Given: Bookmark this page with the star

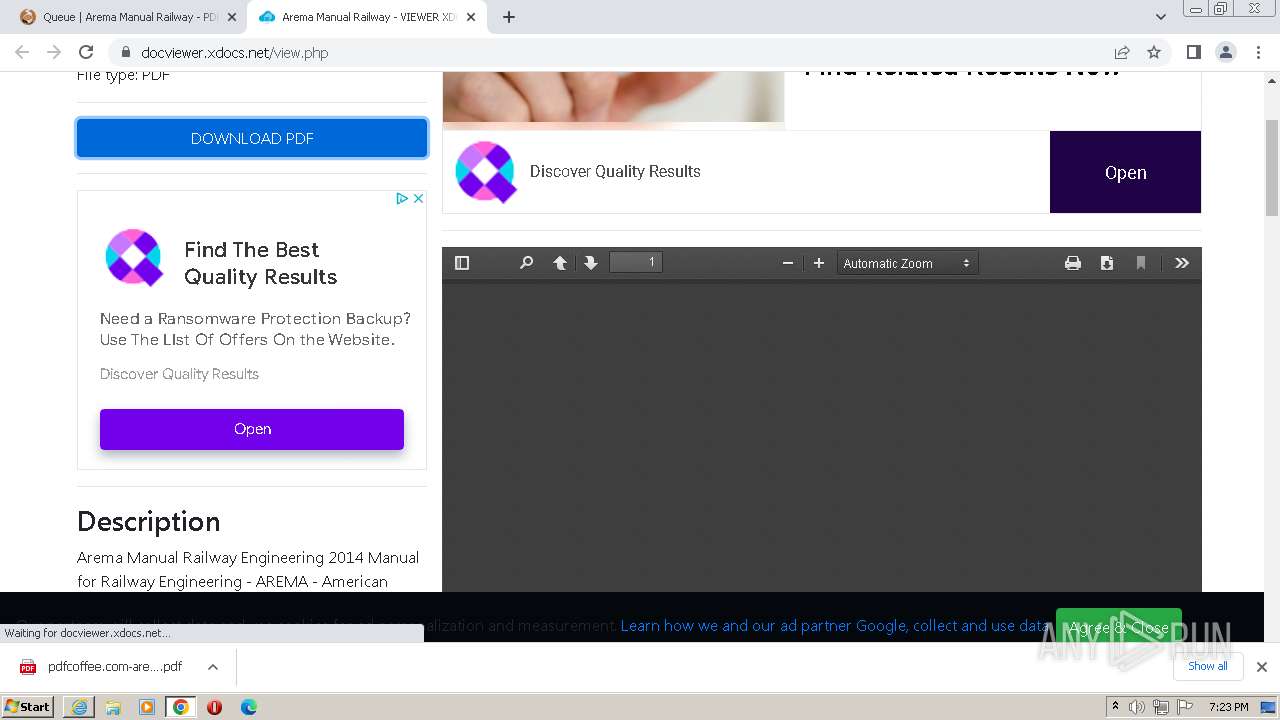Looking at the screenshot, I should 1154,52.
